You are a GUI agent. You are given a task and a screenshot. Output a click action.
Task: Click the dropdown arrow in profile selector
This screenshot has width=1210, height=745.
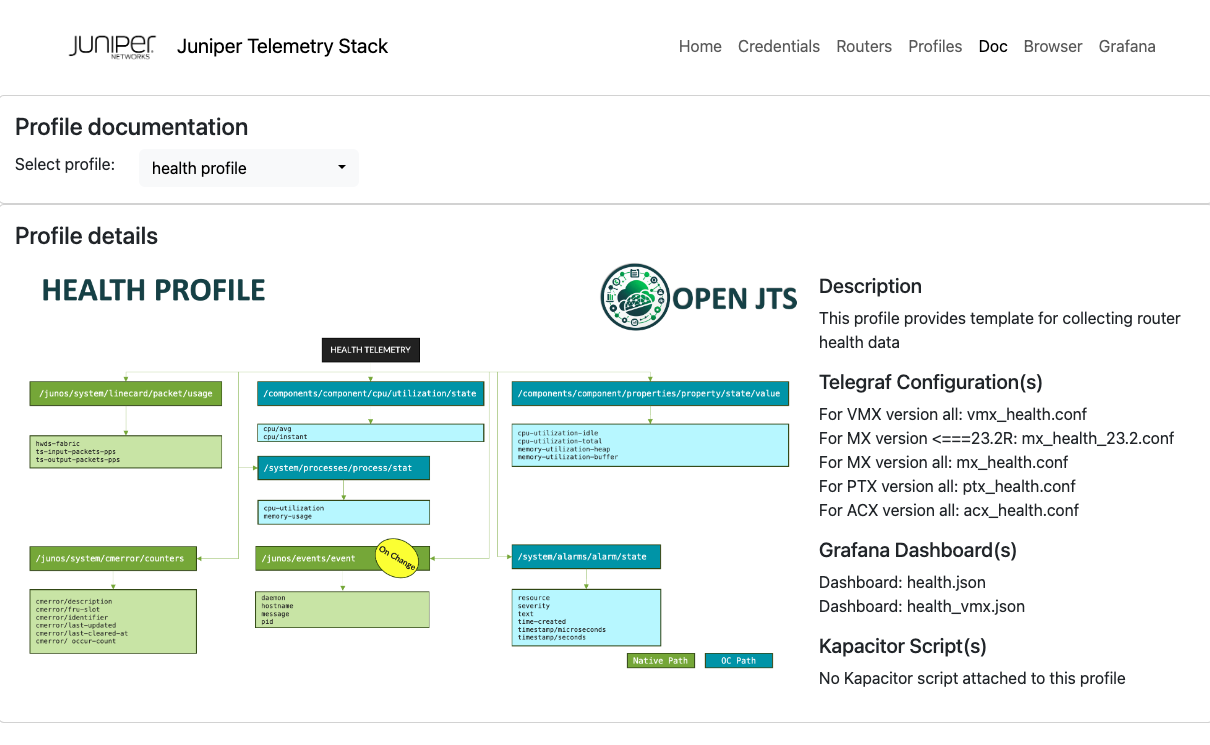(341, 168)
